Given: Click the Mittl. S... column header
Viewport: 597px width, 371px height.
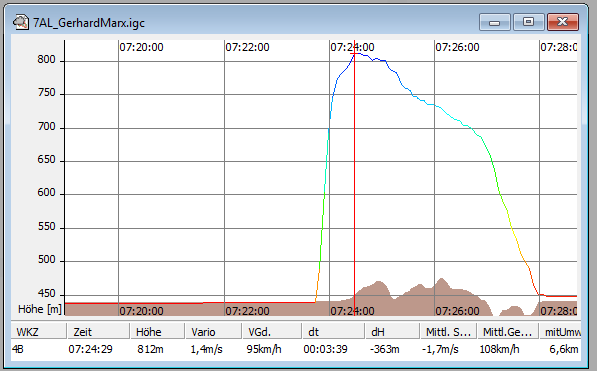Looking at the screenshot, I should 448,332.
